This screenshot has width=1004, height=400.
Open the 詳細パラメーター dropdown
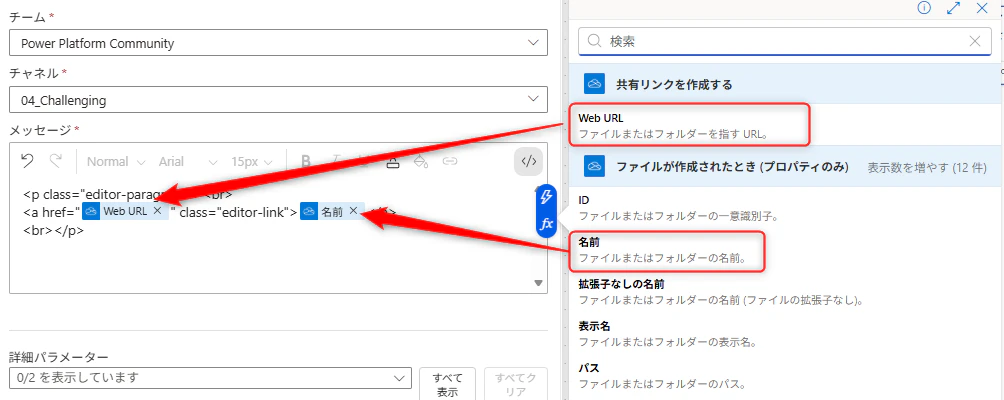[210, 378]
